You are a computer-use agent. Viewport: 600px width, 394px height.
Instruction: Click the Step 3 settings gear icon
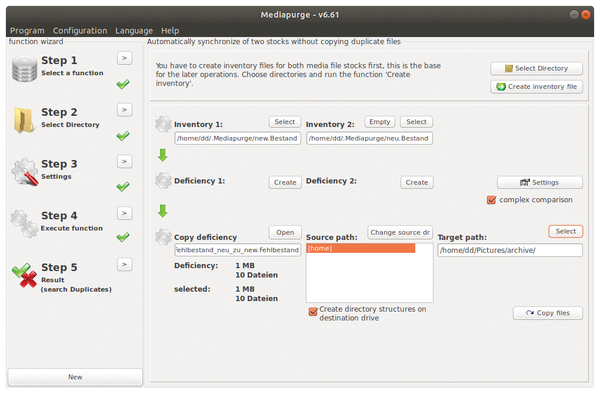[x=25, y=172]
